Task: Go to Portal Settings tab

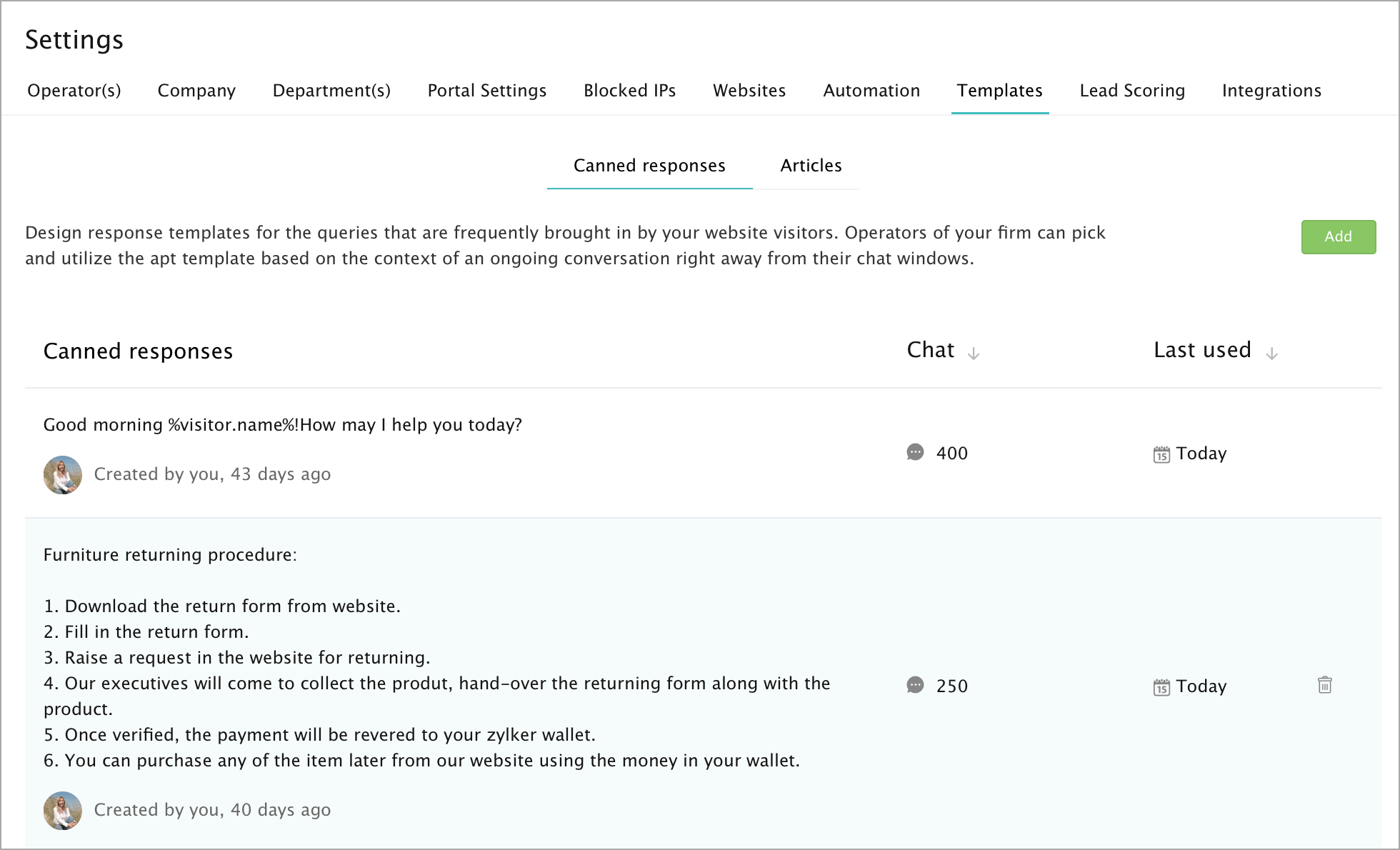Action: (487, 91)
